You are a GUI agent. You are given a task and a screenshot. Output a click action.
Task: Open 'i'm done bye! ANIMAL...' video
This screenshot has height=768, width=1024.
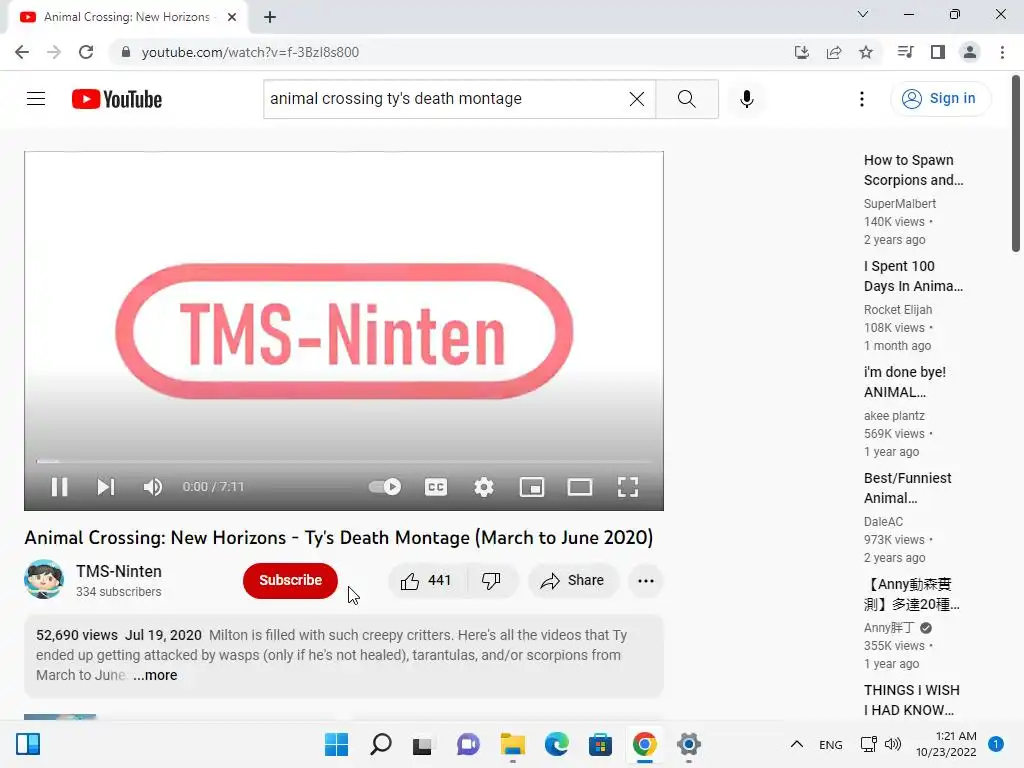pyautogui.click(x=904, y=382)
